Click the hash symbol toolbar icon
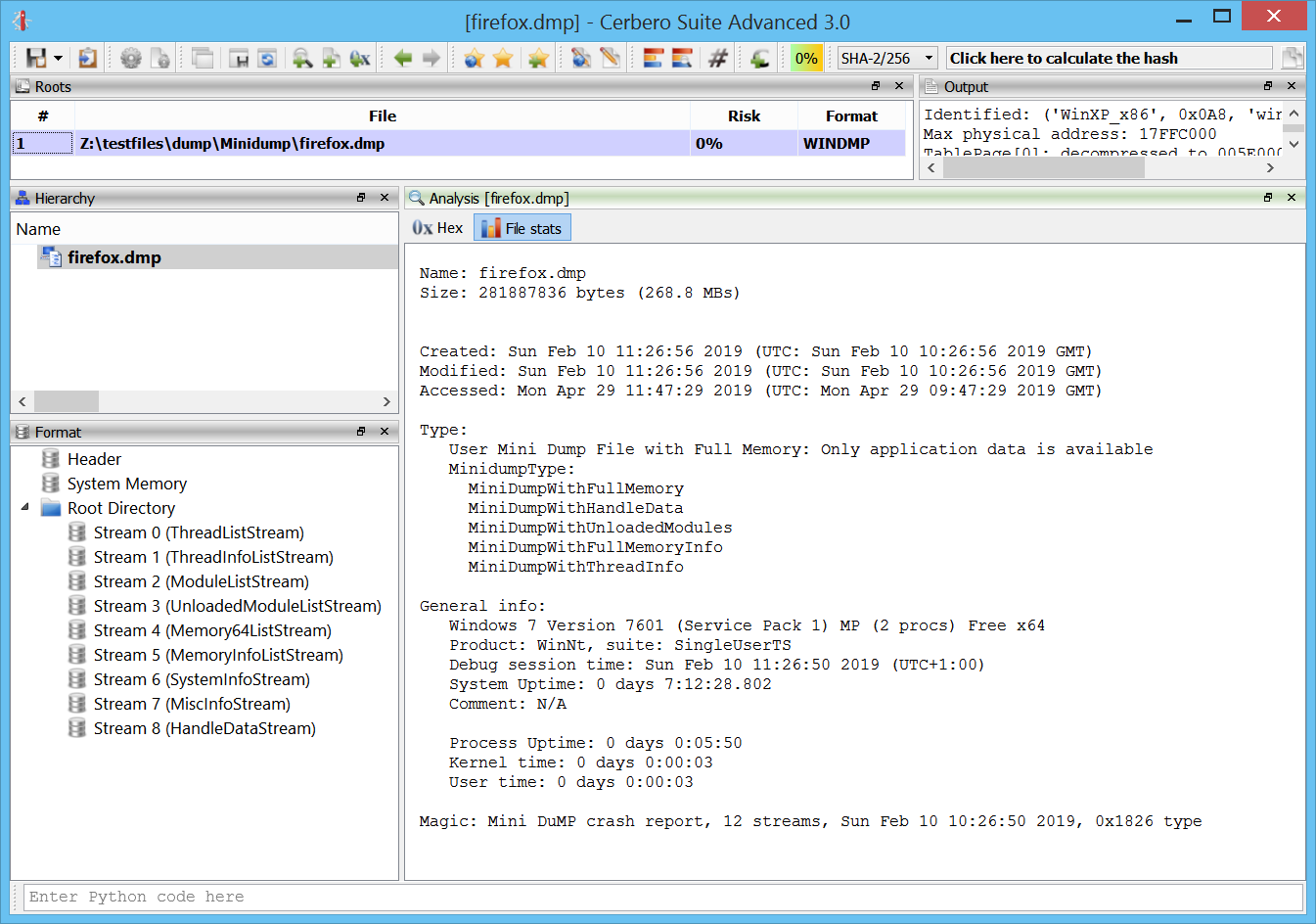Image resolution: width=1316 pixels, height=924 pixels. point(717,59)
